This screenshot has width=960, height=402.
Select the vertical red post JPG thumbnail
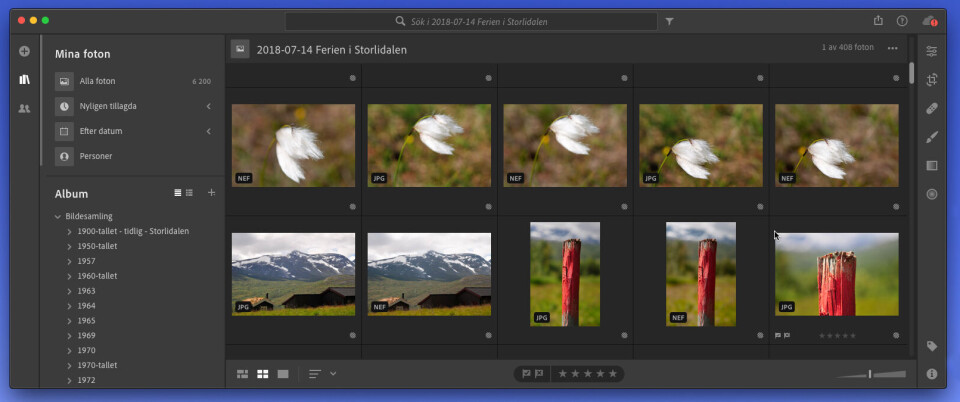(x=565, y=274)
